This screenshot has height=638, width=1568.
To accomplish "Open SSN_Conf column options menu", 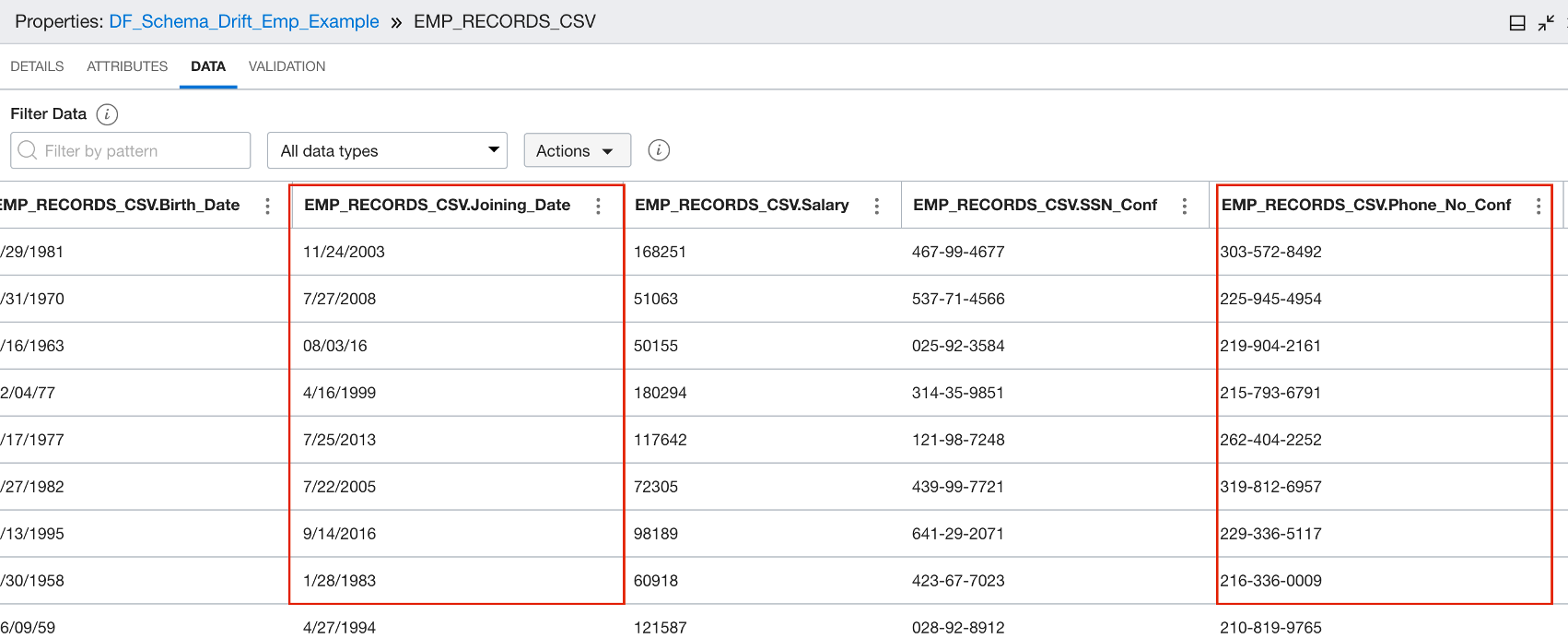I will click(x=1184, y=206).
